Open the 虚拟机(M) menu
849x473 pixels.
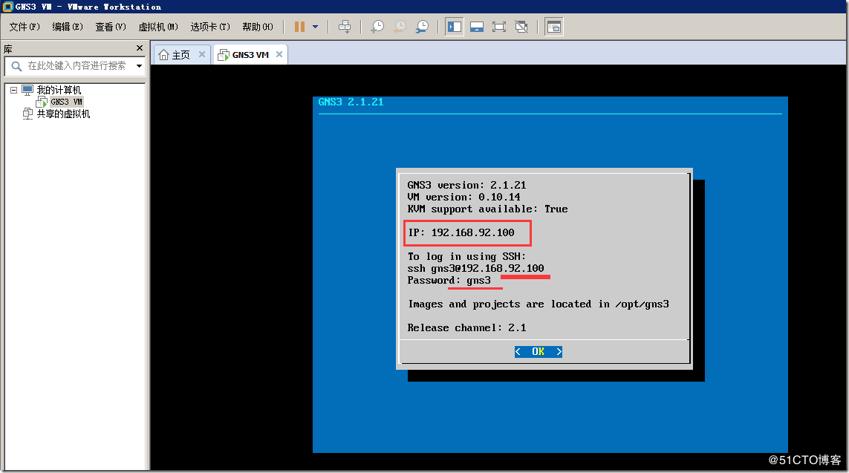(x=158, y=27)
